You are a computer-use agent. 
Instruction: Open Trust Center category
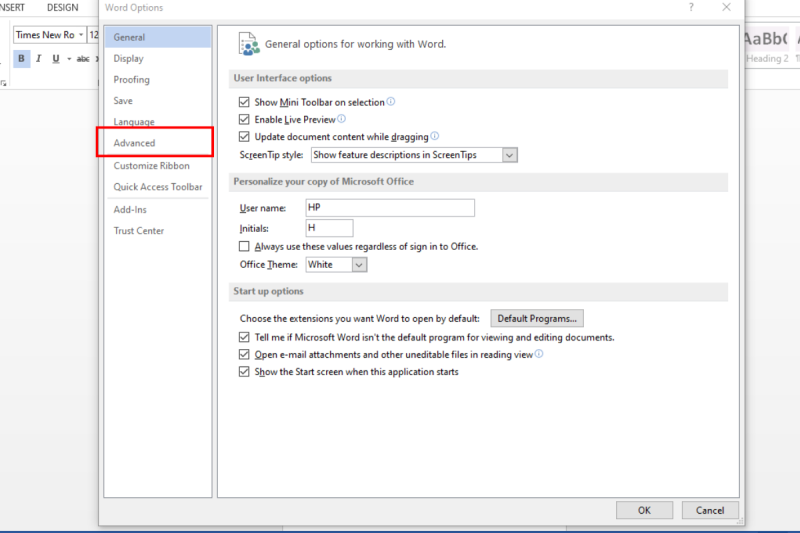pos(158,231)
